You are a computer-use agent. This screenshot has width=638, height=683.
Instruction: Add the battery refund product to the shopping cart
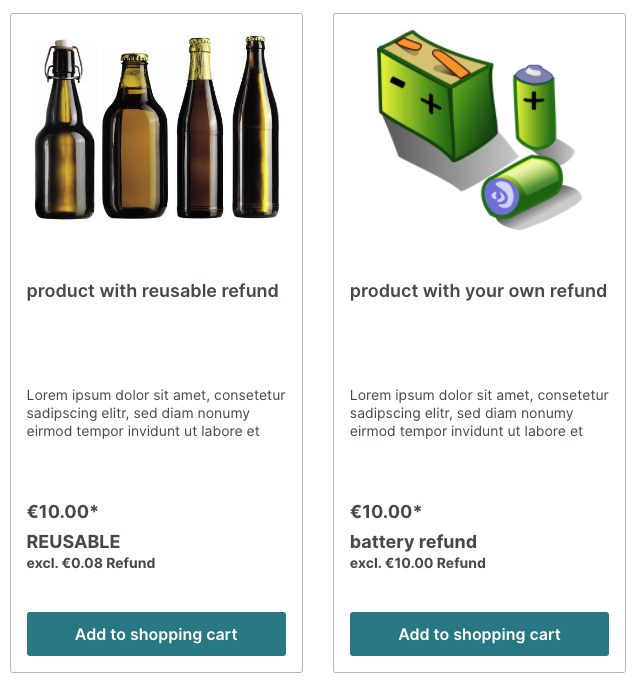click(x=479, y=634)
